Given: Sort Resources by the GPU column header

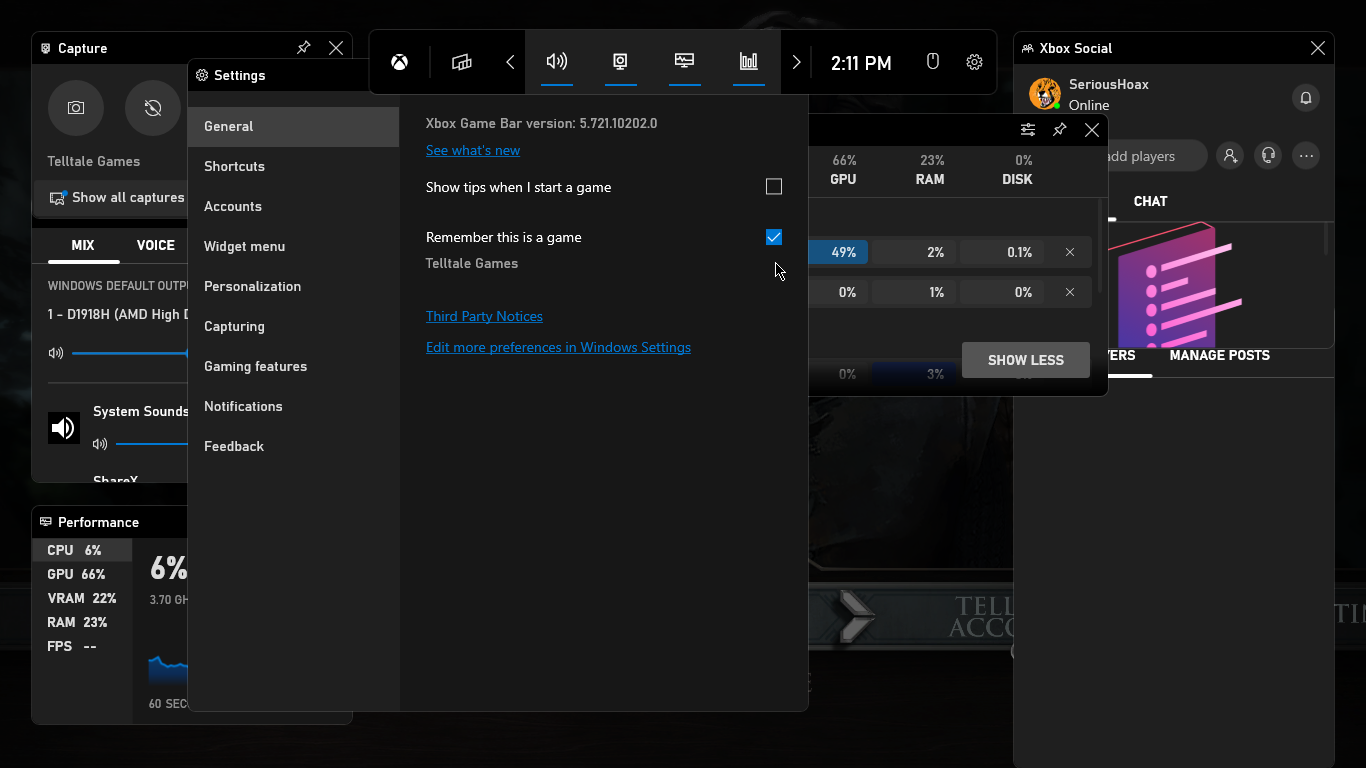Looking at the screenshot, I should 843,170.
